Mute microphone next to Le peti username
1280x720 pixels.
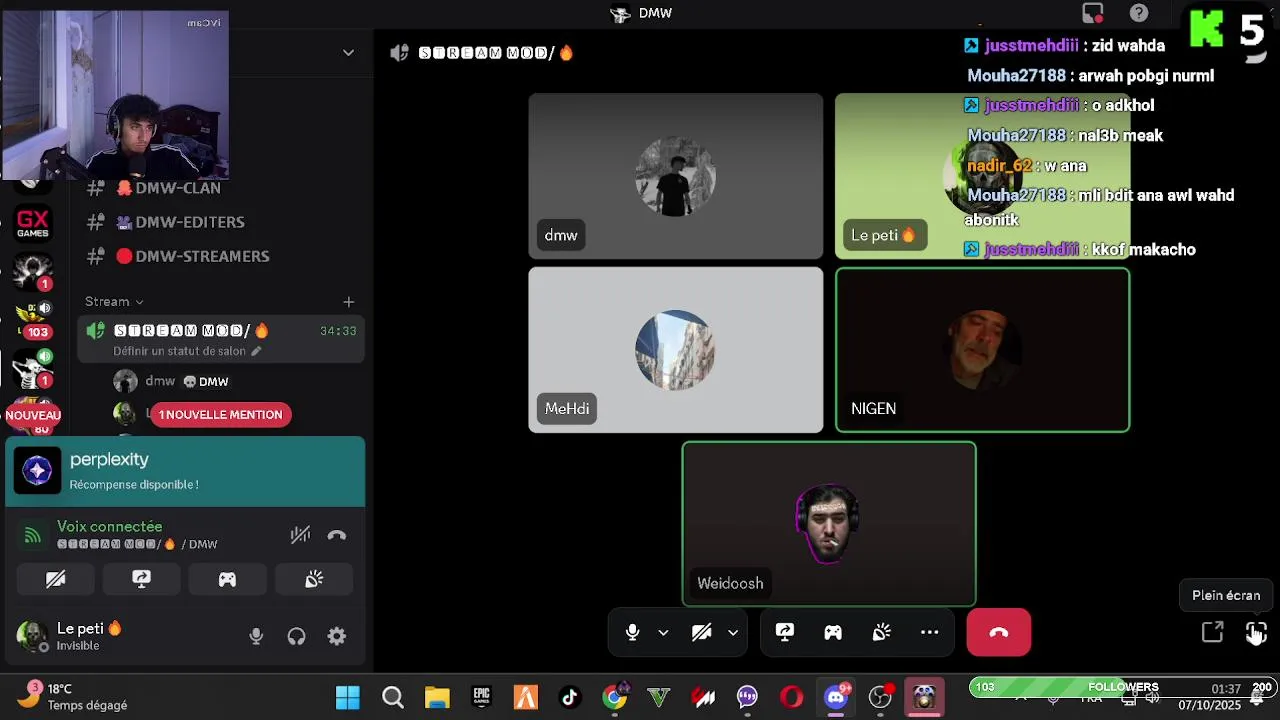coord(256,636)
